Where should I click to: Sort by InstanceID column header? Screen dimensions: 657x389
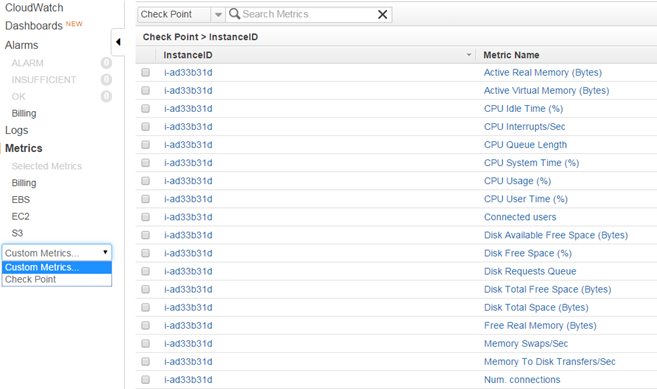click(188, 55)
